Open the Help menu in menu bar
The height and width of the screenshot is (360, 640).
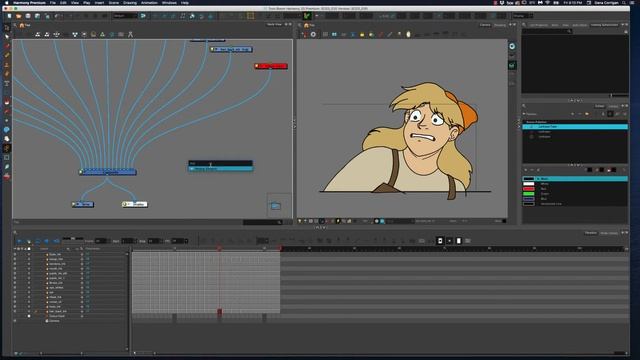[185, 2]
